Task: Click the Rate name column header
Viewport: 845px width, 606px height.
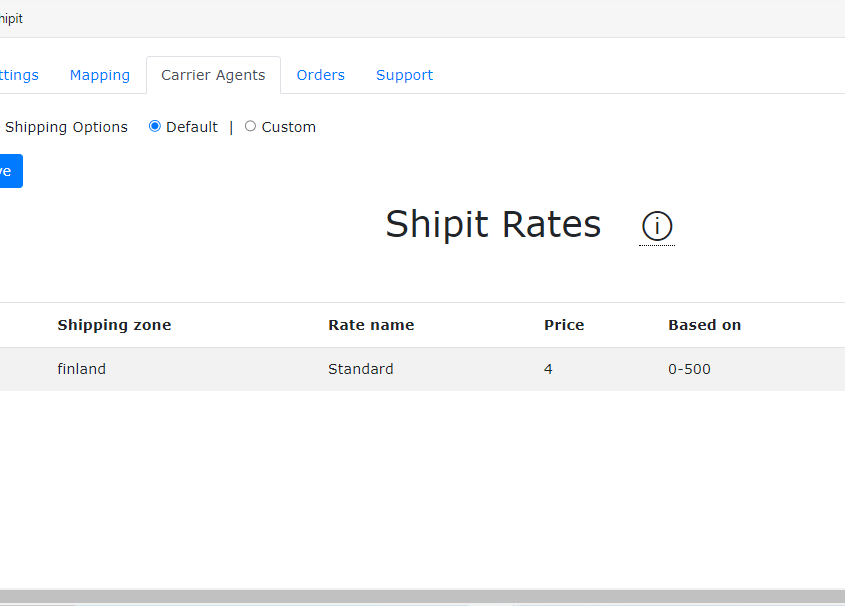Action: (371, 325)
